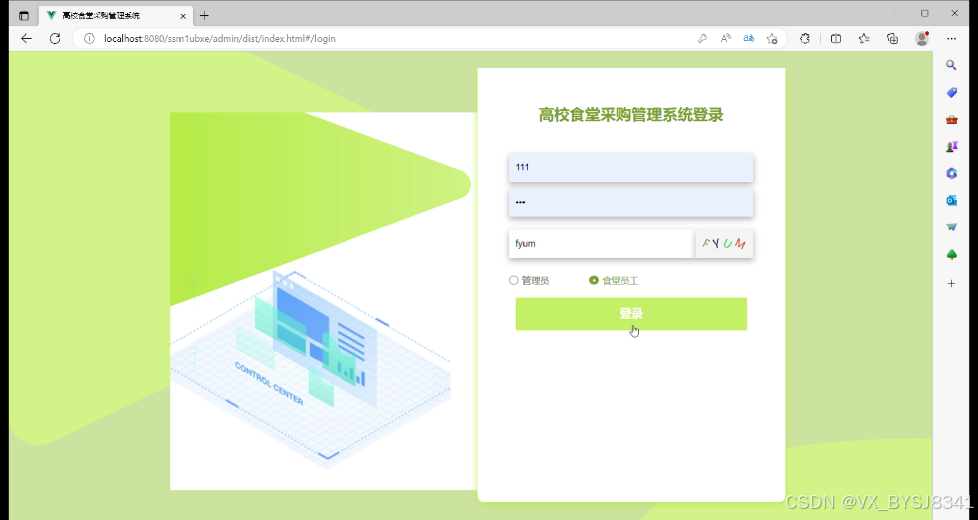The image size is (978, 520).
Task: Refresh the FYUM captcha image
Action: coord(724,244)
